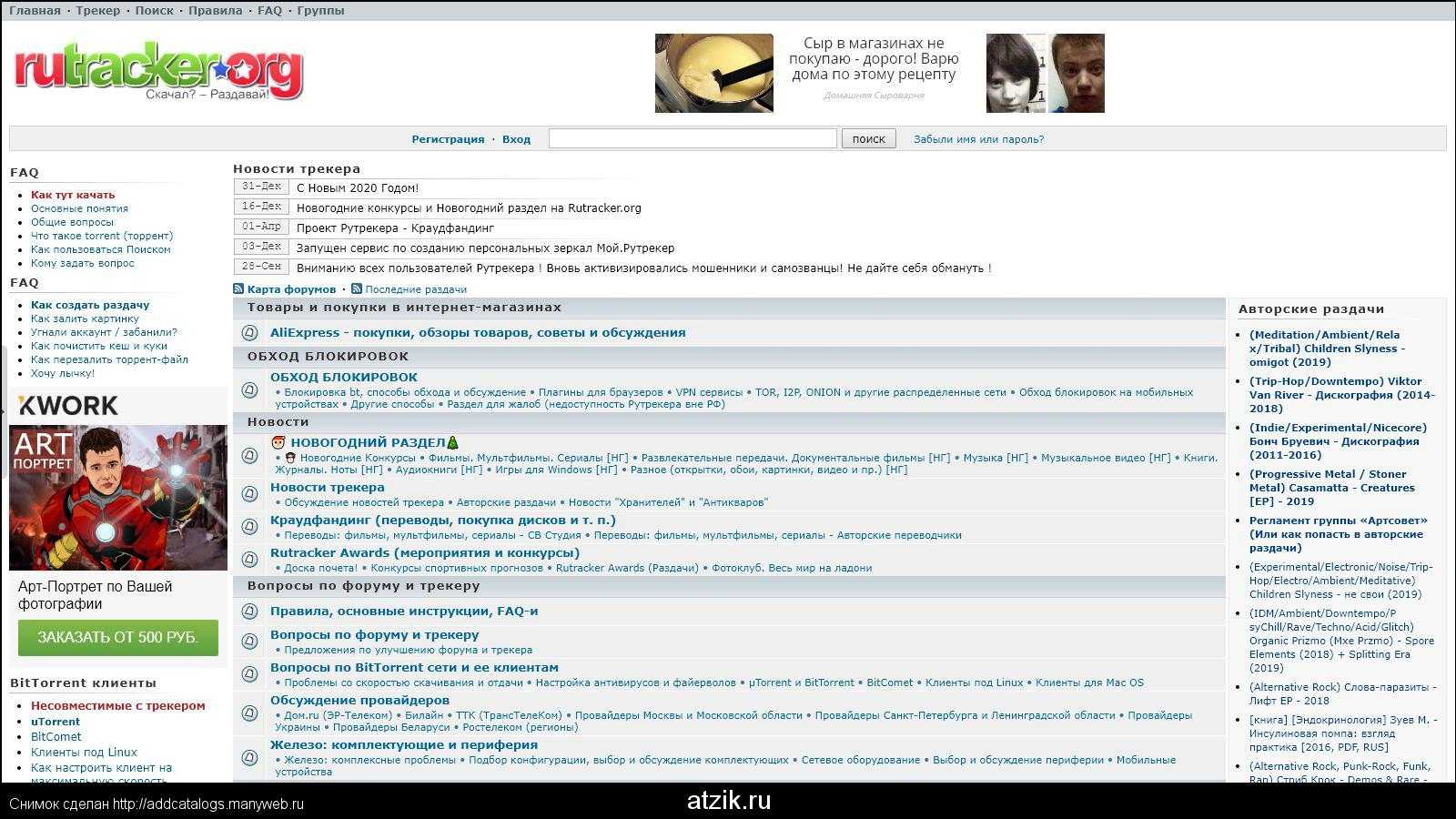Click forum icon beside Вопросы по форуму и трекеру
The height and width of the screenshot is (819, 1456).
(249, 642)
